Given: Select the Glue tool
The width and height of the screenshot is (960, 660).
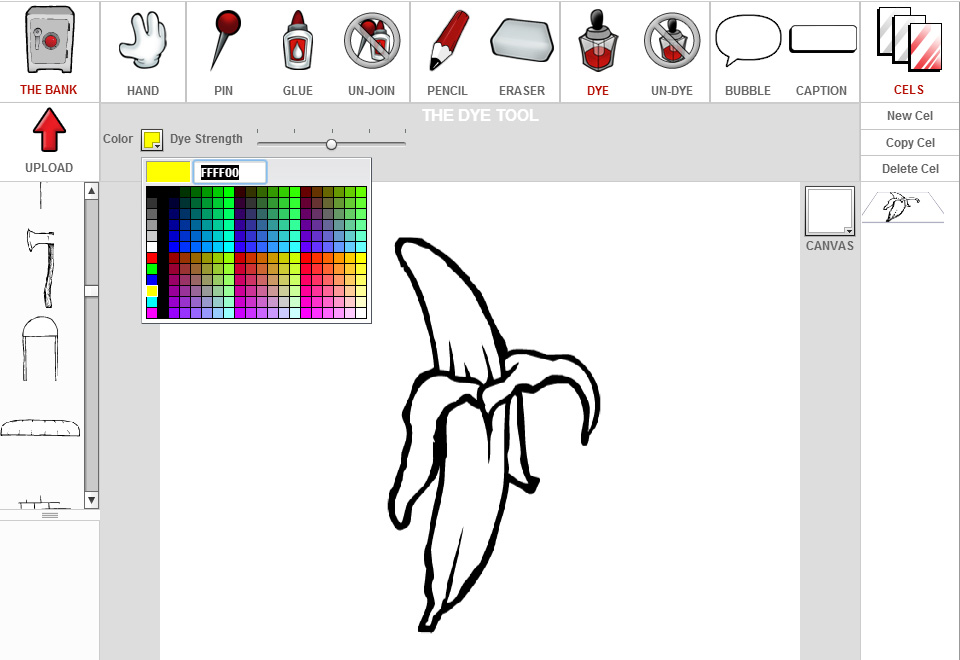Looking at the screenshot, I should coord(298,40).
